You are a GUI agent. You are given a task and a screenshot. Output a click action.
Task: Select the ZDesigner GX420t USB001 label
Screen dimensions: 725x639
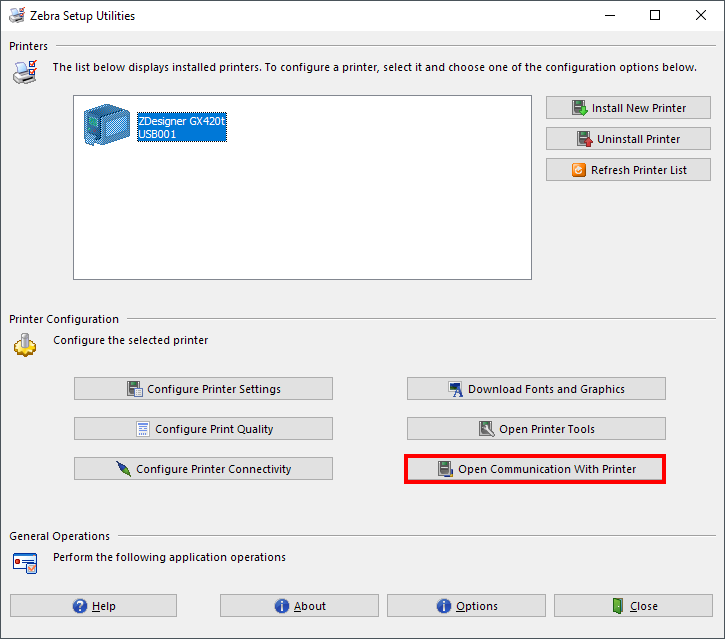click(x=181, y=127)
